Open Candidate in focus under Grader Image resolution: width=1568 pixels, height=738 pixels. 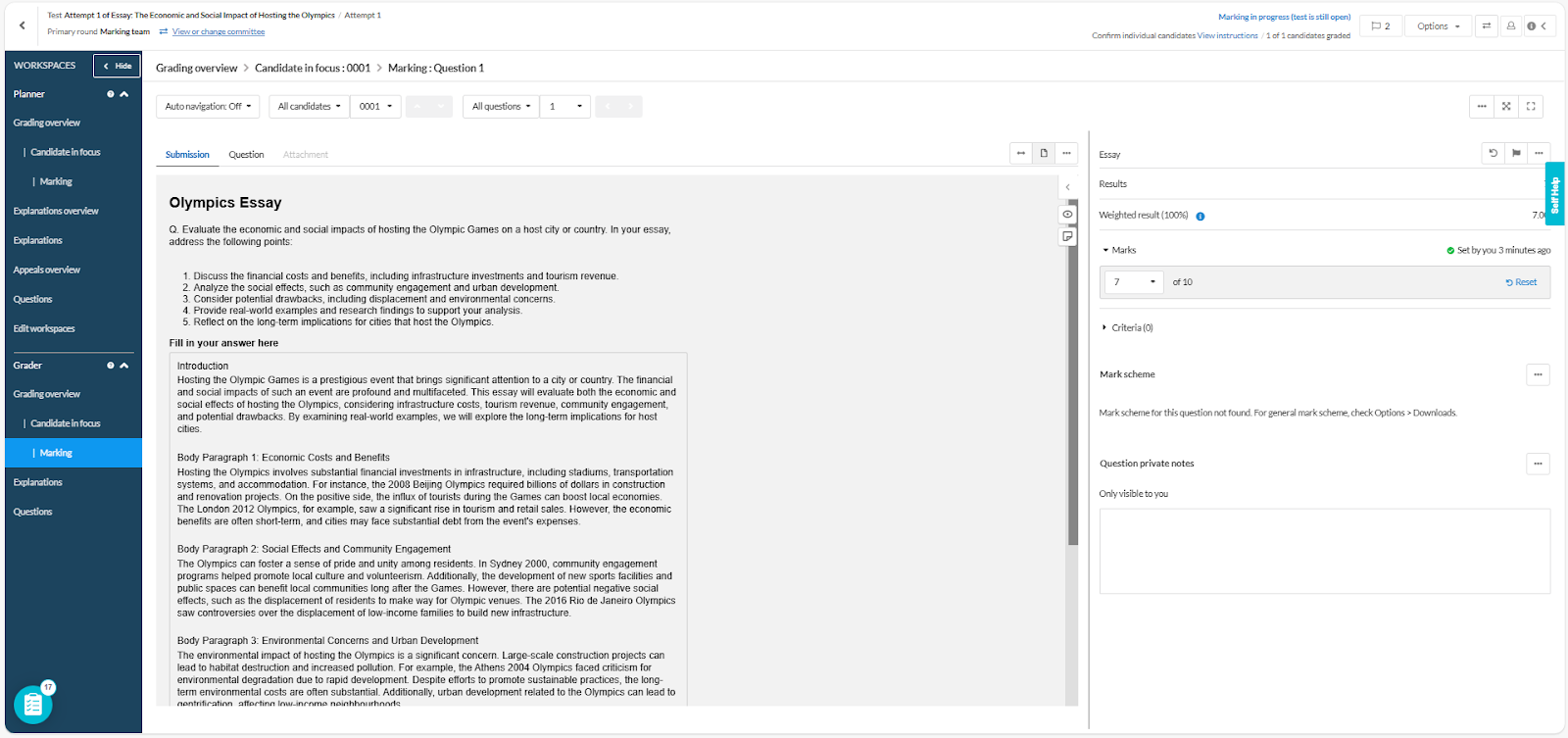[x=66, y=423]
